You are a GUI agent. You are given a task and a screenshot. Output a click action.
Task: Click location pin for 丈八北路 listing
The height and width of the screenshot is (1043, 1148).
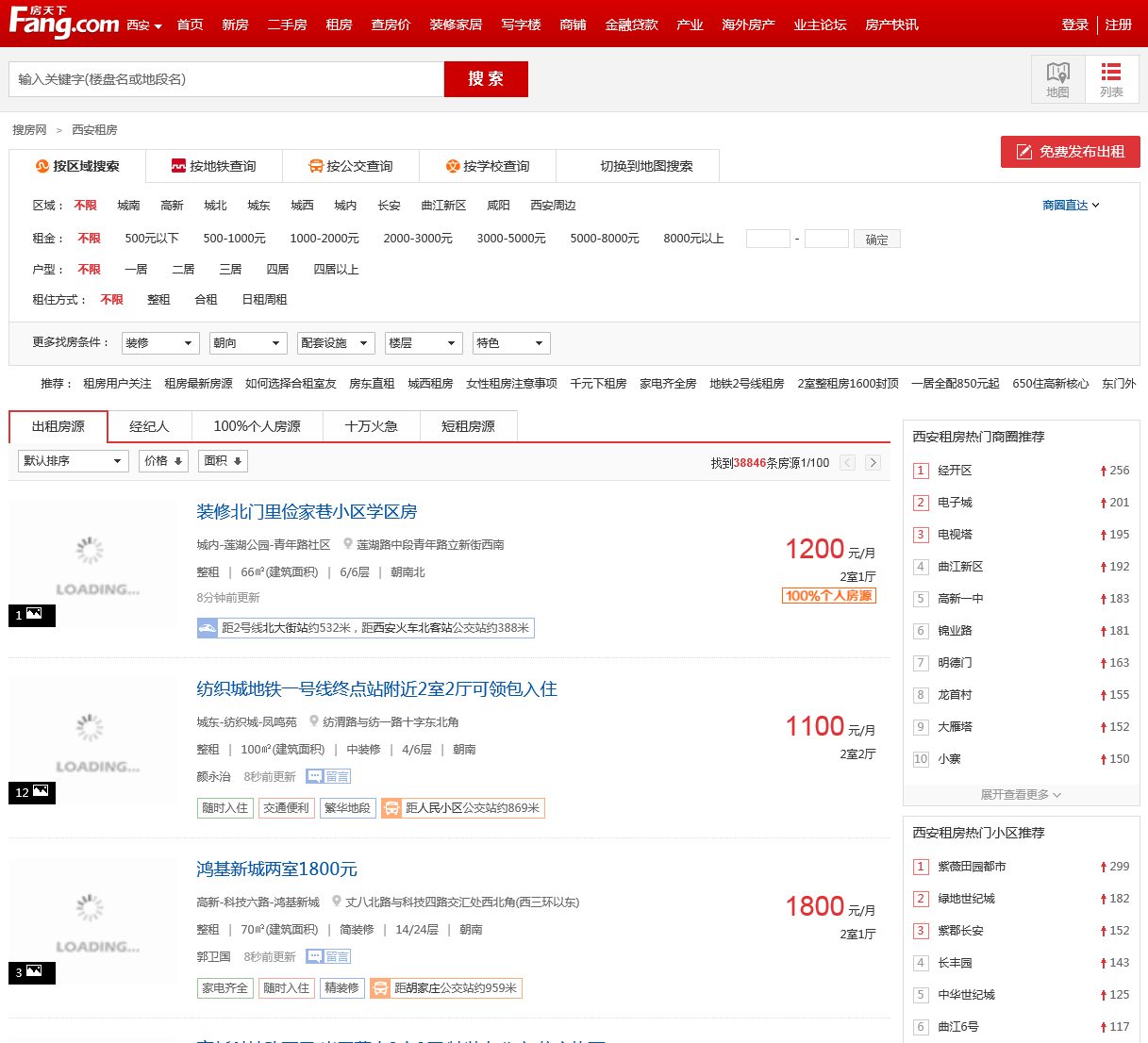pos(336,902)
